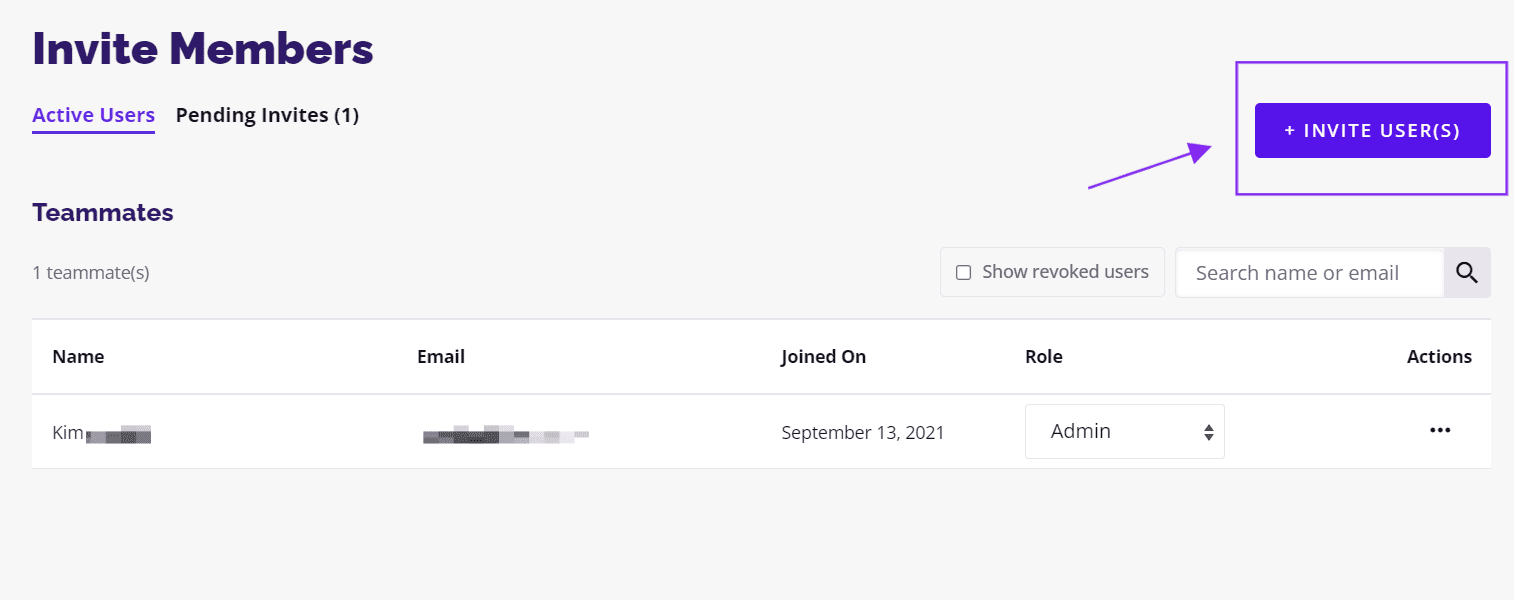Click the + INVITE USER(S) button
This screenshot has width=1514, height=600.
click(x=1373, y=130)
